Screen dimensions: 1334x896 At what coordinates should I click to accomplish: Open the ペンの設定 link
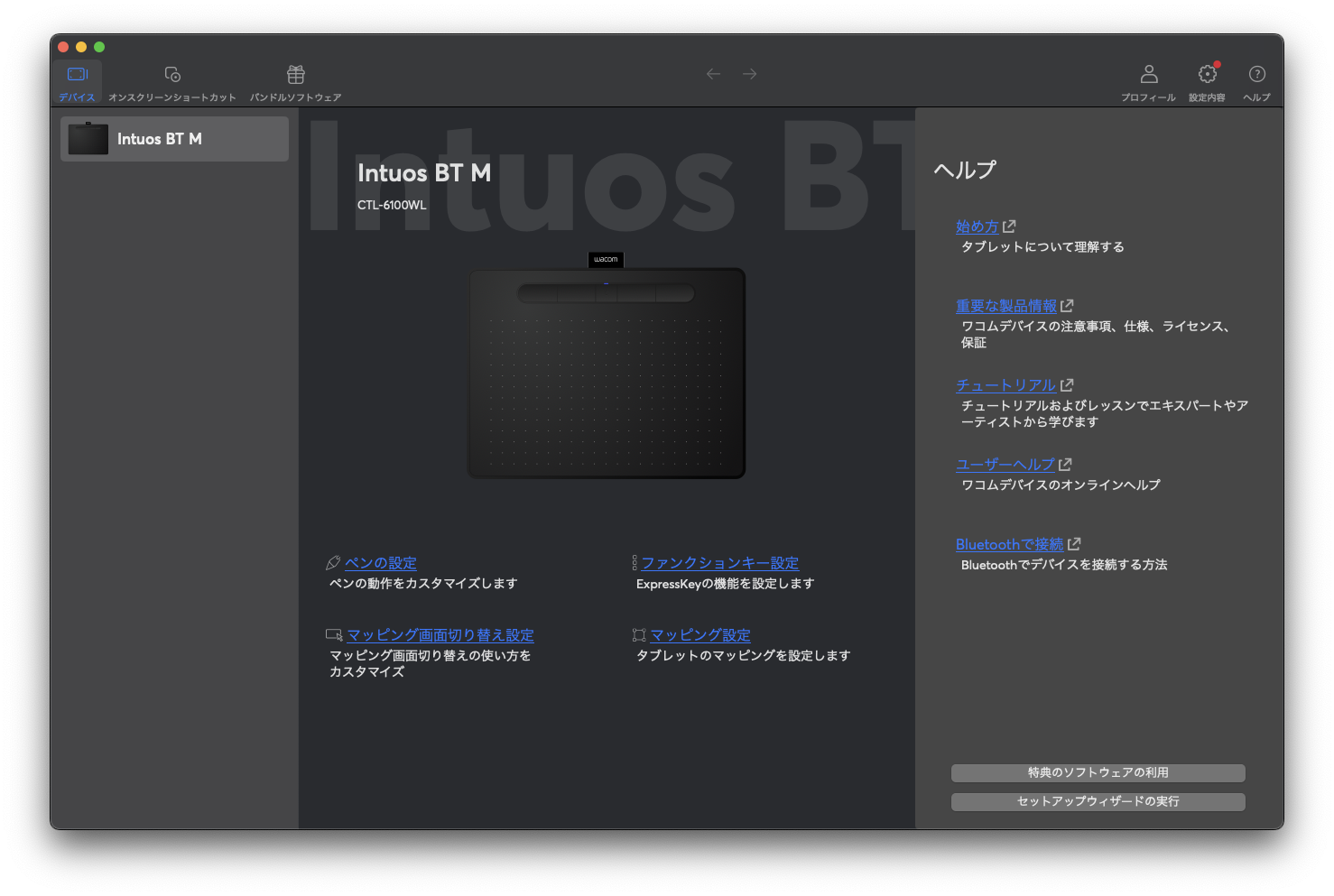380,563
